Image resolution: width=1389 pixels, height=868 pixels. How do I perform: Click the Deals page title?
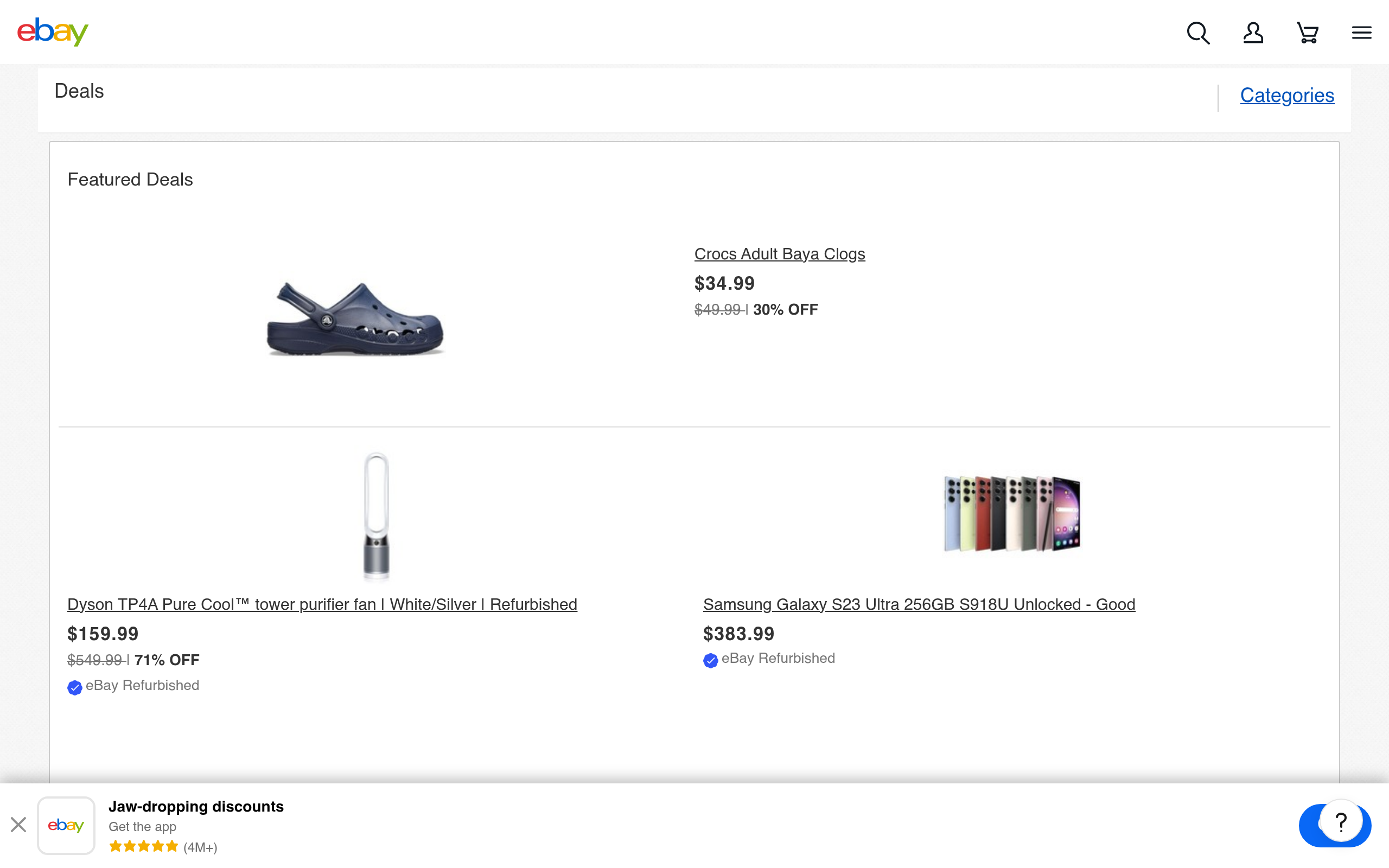[x=79, y=91]
